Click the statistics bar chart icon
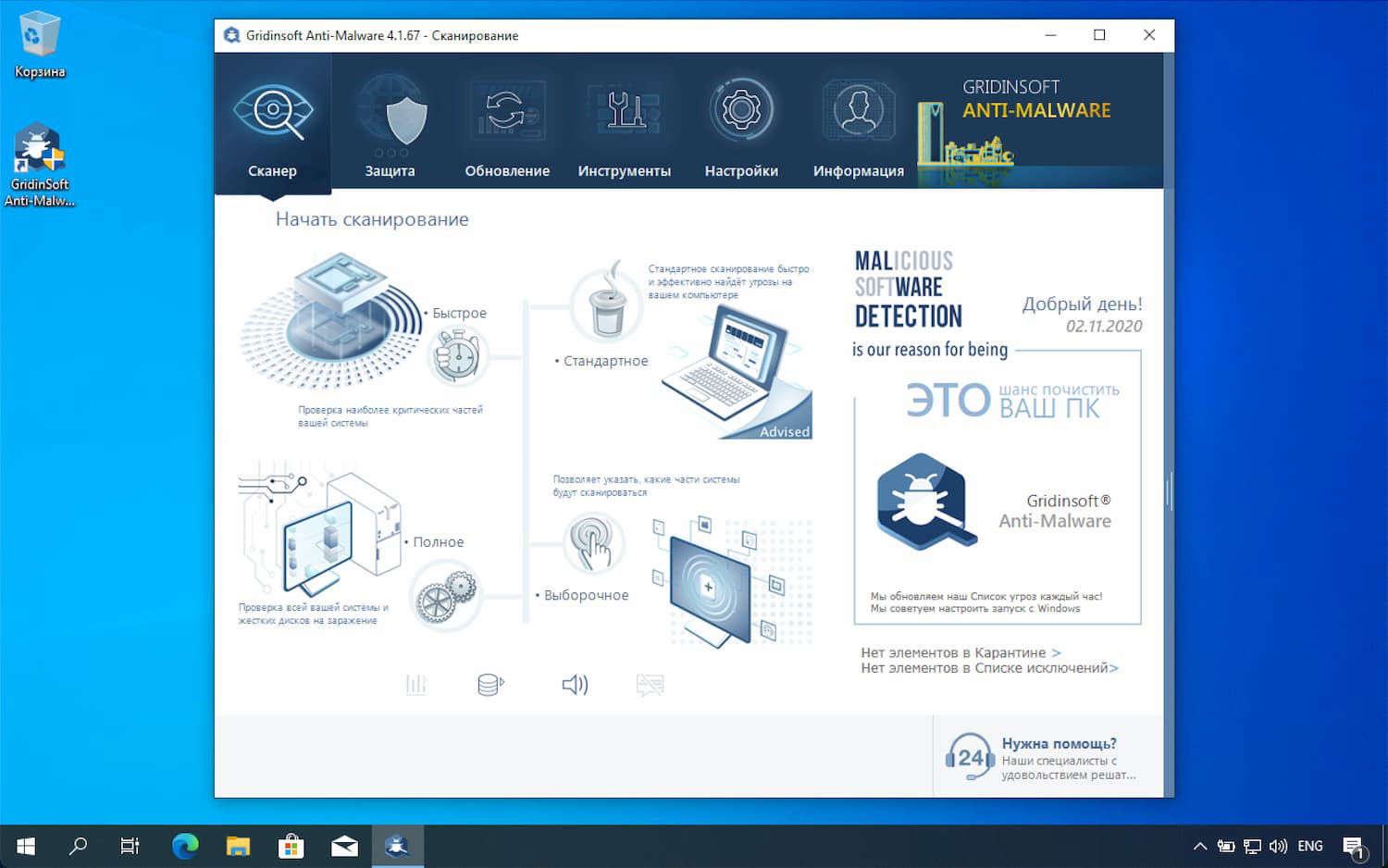 point(415,685)
